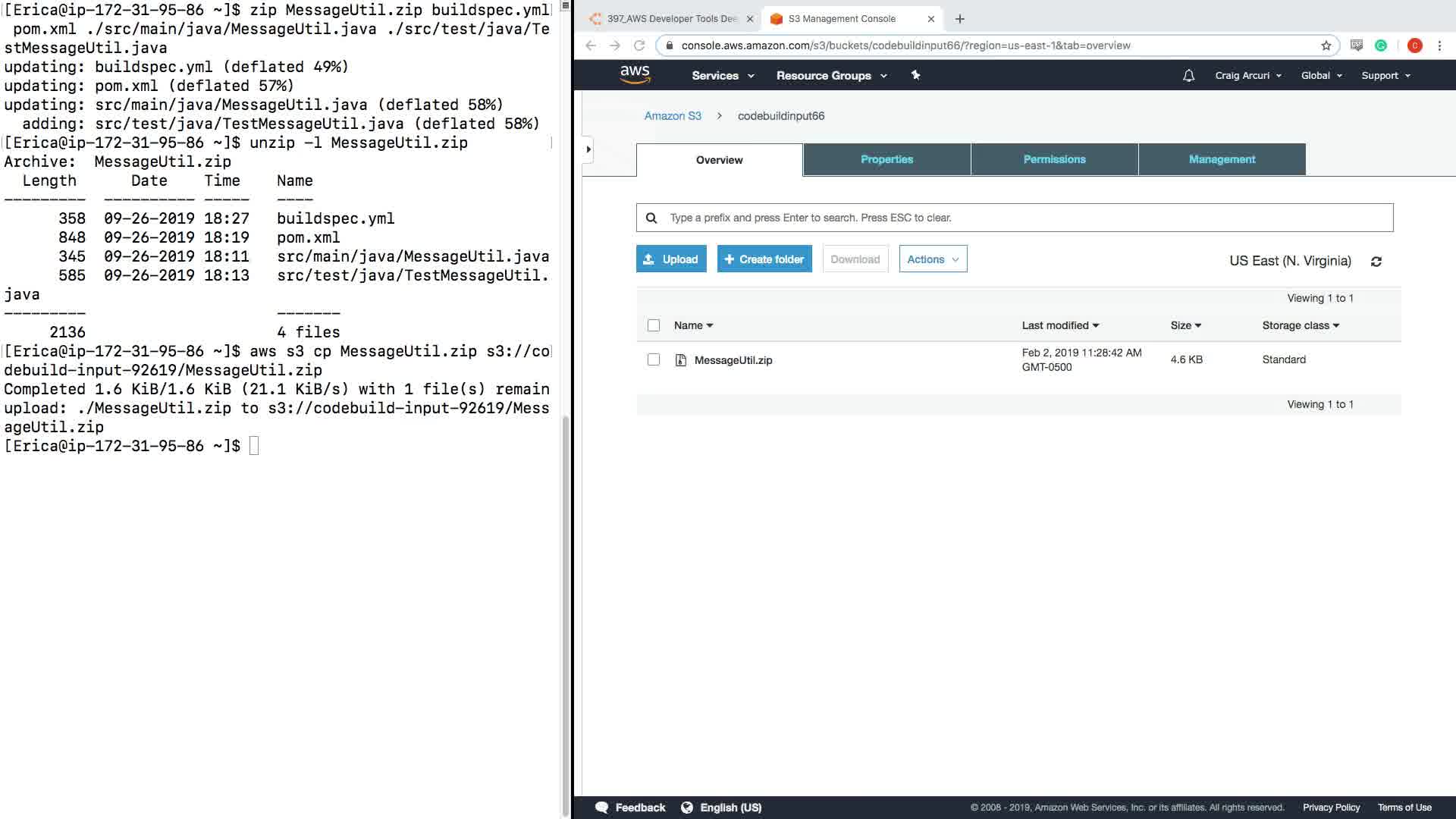The width and height of the screenshot is (1456, 819).
Task: Click the prefix search input field
Action: (1024, 218)
